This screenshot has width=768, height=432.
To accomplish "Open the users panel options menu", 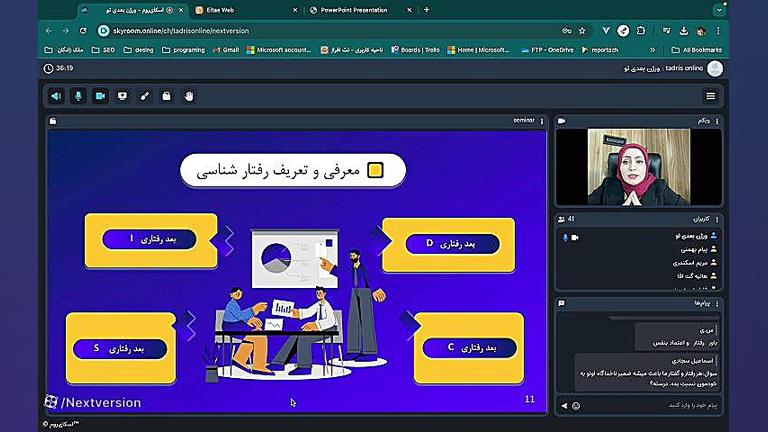I will pyautogui.click(x=717, y=219).
